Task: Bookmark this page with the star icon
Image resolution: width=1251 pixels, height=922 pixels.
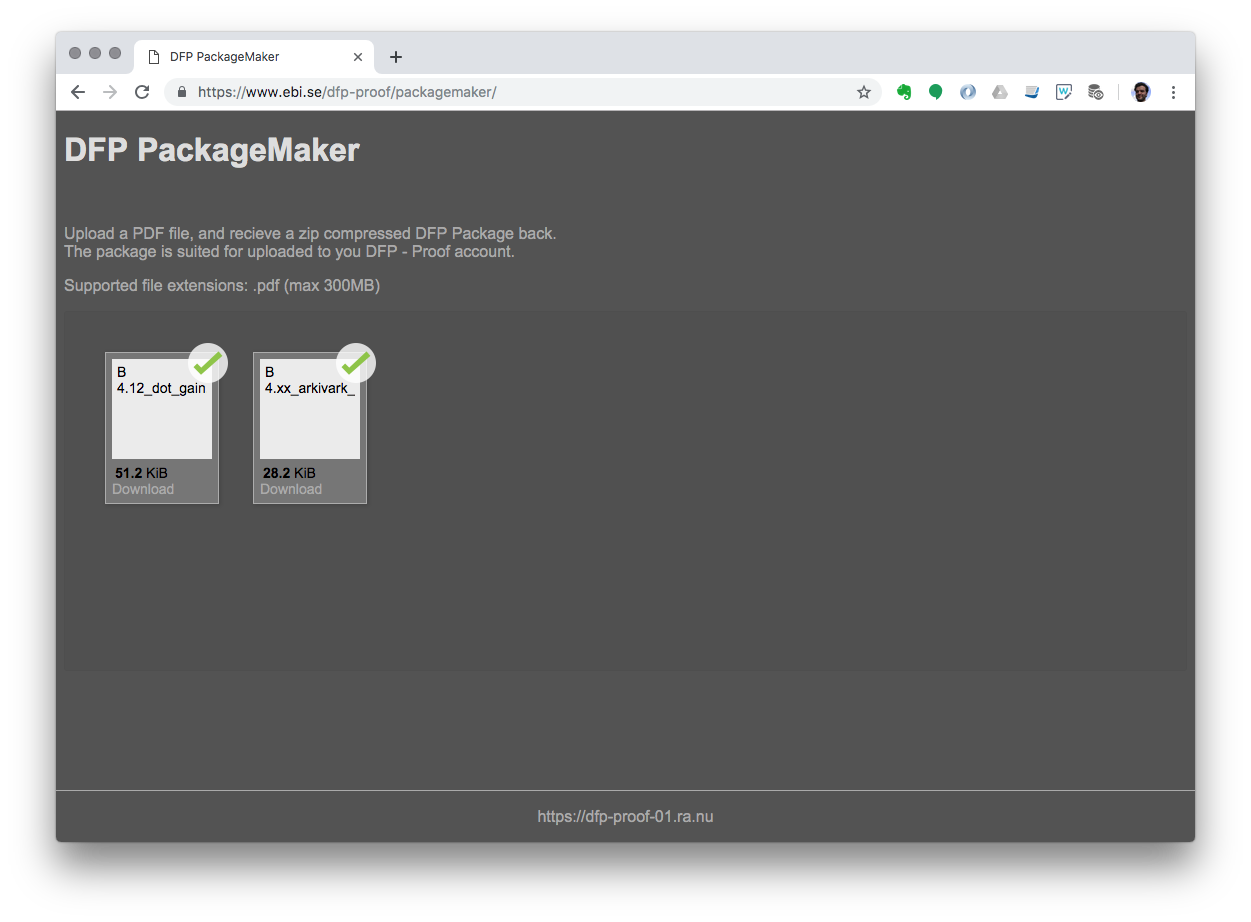Action: click(864, 92)
